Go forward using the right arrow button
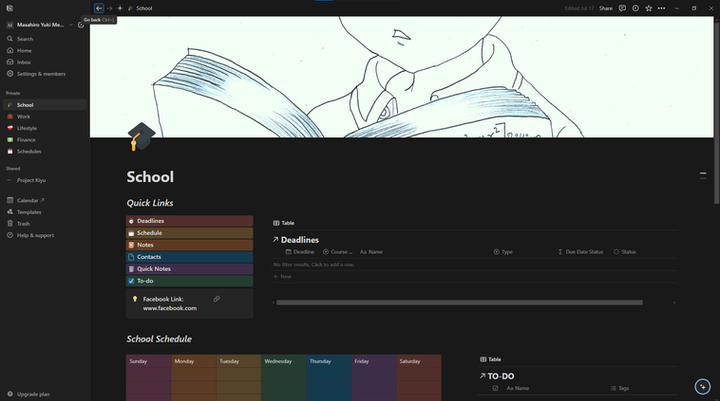Screen dimensions: 720x401 pos(109,8)
